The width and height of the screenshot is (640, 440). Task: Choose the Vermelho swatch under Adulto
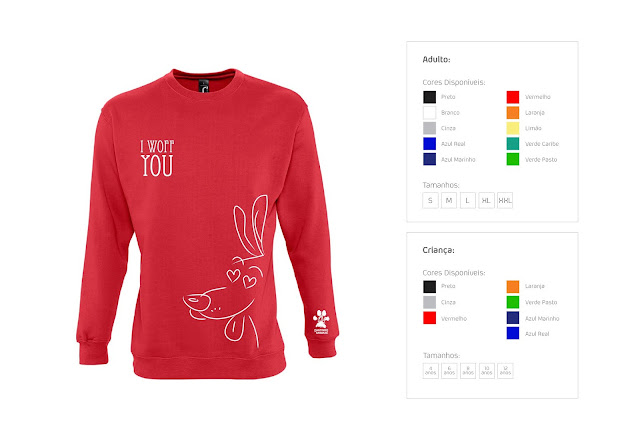tap(513, 97)
